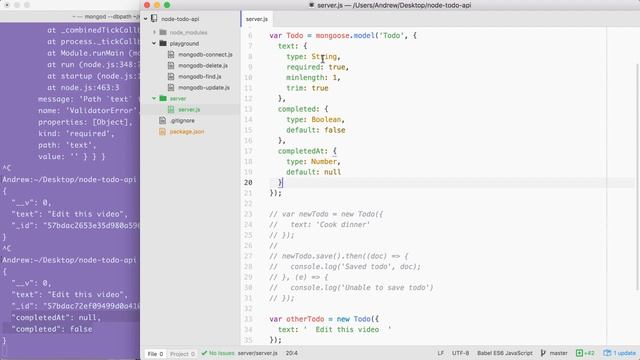Click the mongodb-connect.js file icon

point(171,54)
